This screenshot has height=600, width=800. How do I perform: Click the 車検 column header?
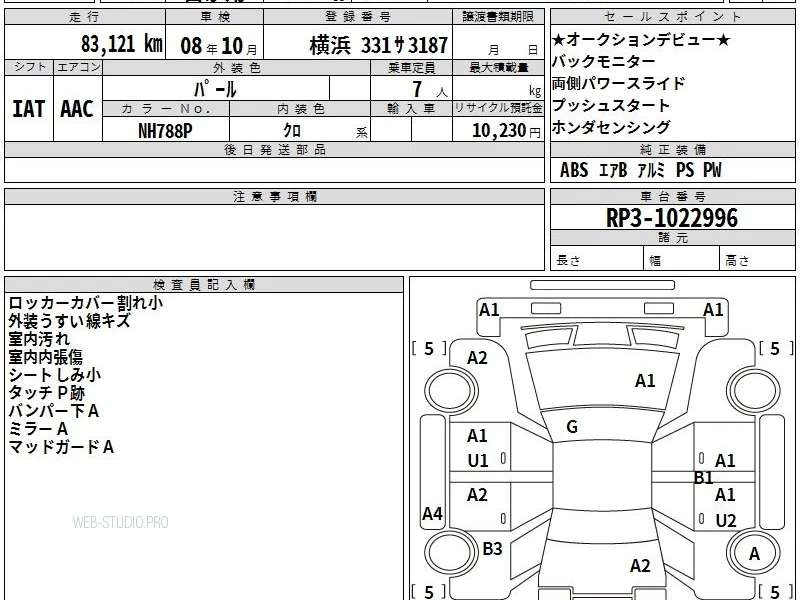[214, 17]
